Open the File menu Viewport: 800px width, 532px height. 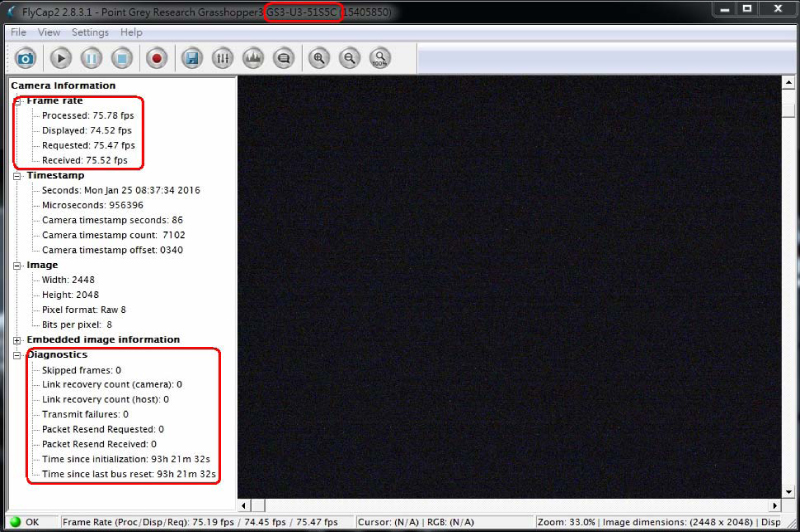pos(18,32)
